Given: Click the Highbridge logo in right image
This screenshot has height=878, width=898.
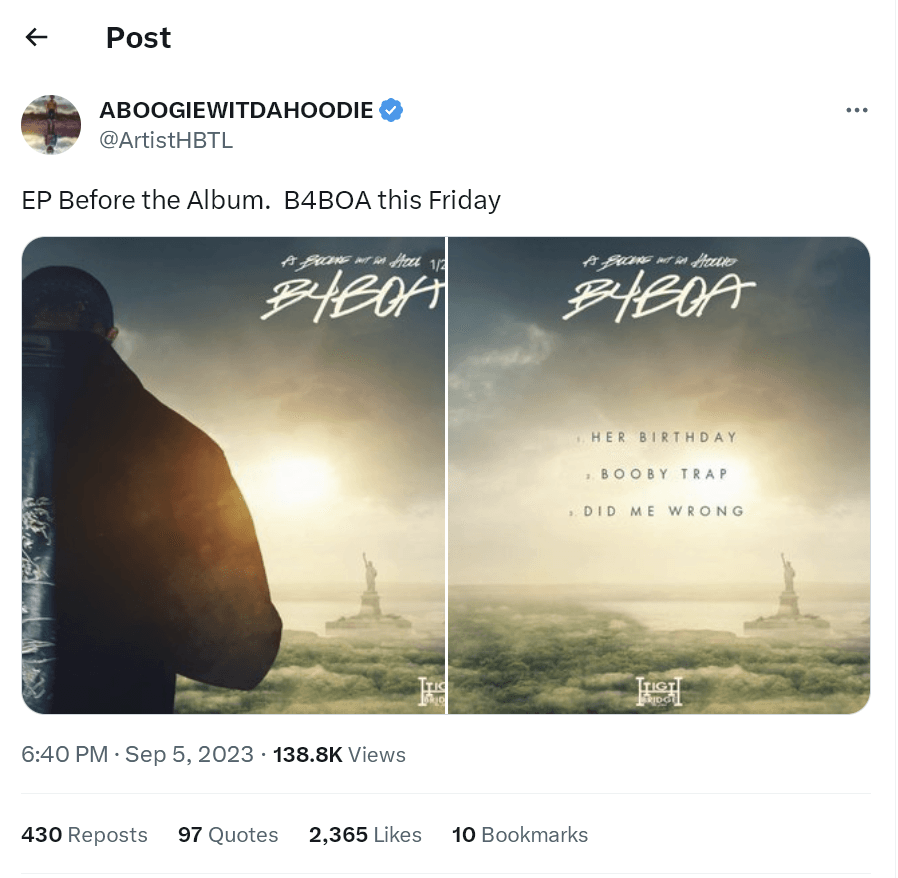Looking at the screenshot, I should [x=659, y=692].
